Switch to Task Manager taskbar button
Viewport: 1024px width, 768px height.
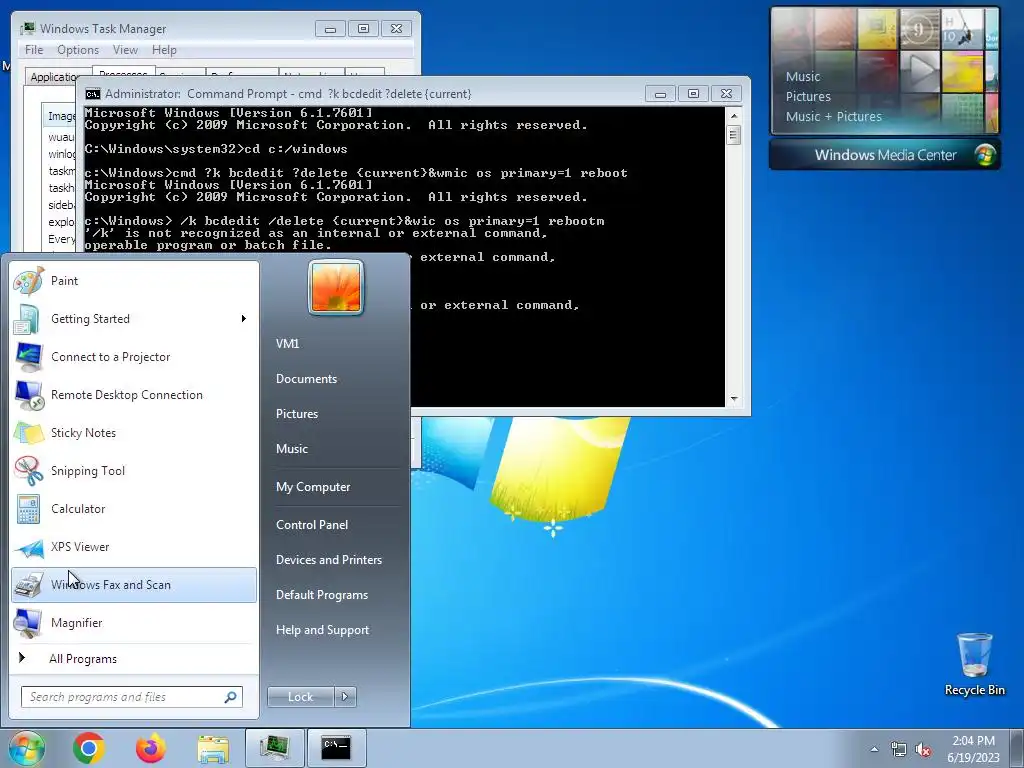pos(275,748)
